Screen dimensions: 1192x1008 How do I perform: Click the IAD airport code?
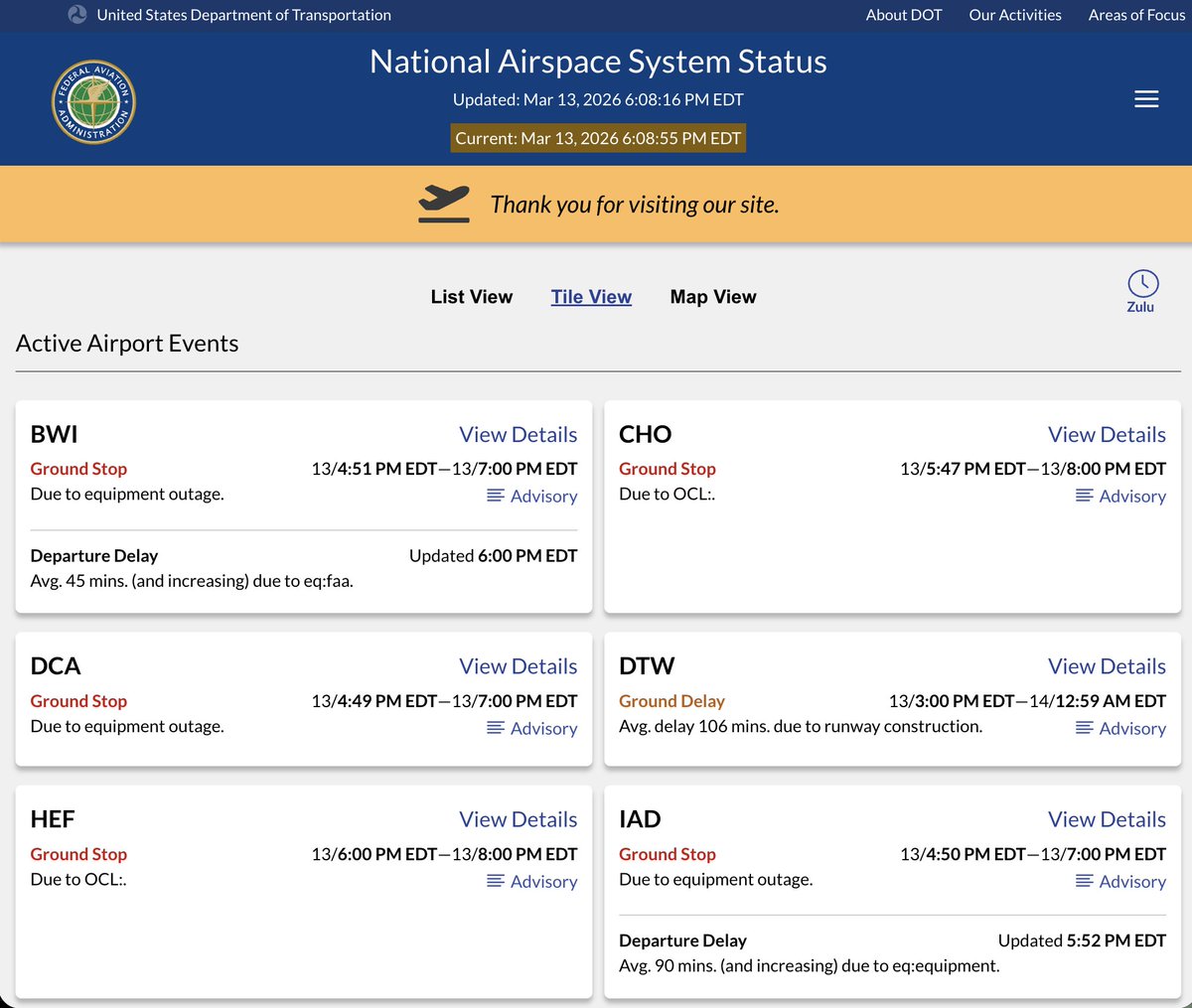point(640,819)
